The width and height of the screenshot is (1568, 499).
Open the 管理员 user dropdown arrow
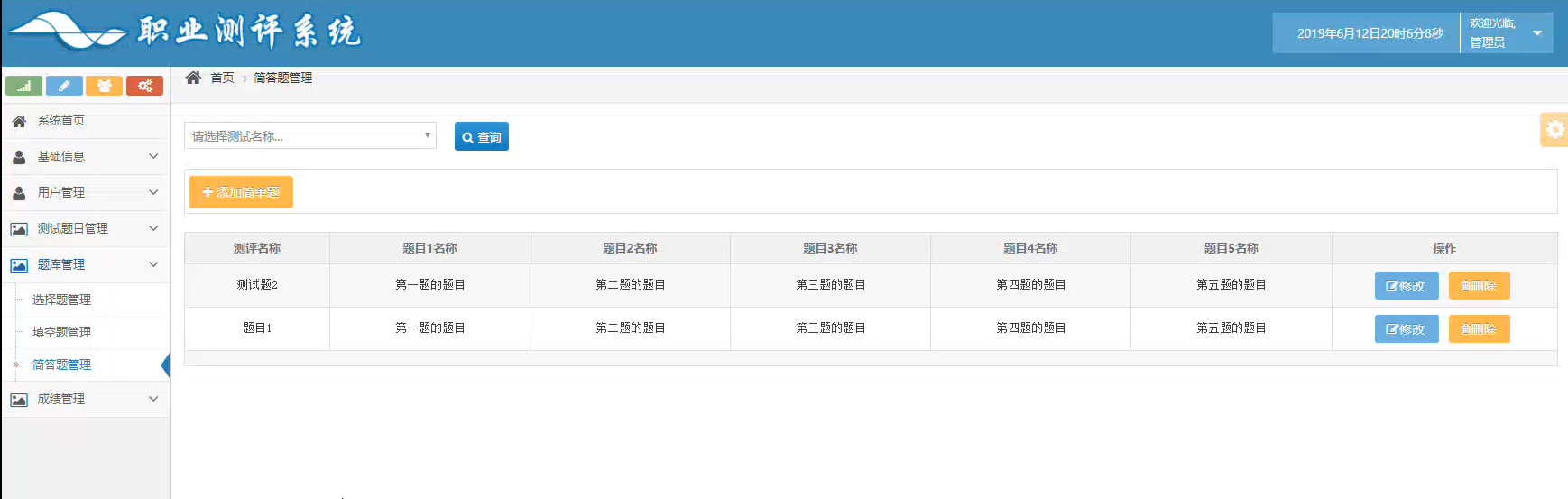click(1537, 33)
